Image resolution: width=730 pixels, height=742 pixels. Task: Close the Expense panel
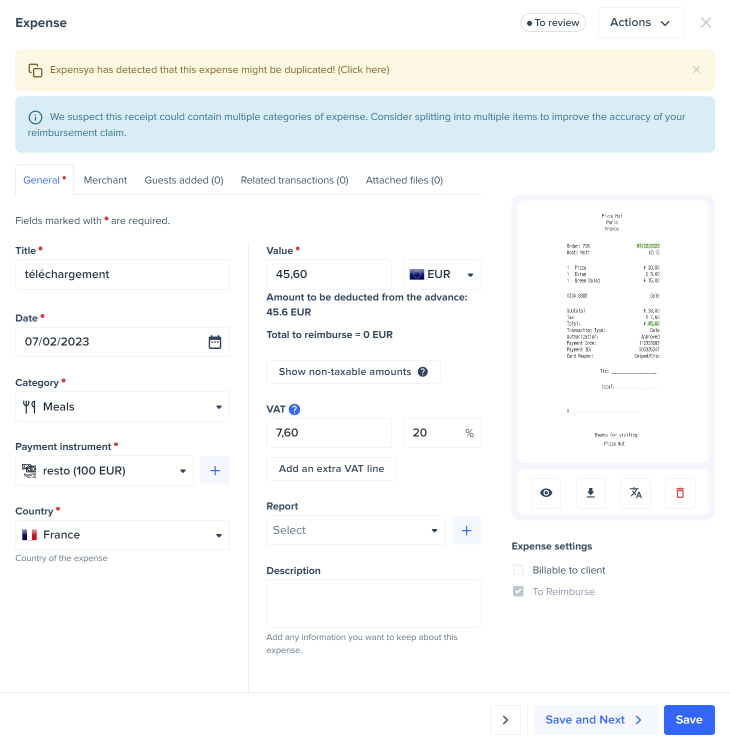(705, 23)
